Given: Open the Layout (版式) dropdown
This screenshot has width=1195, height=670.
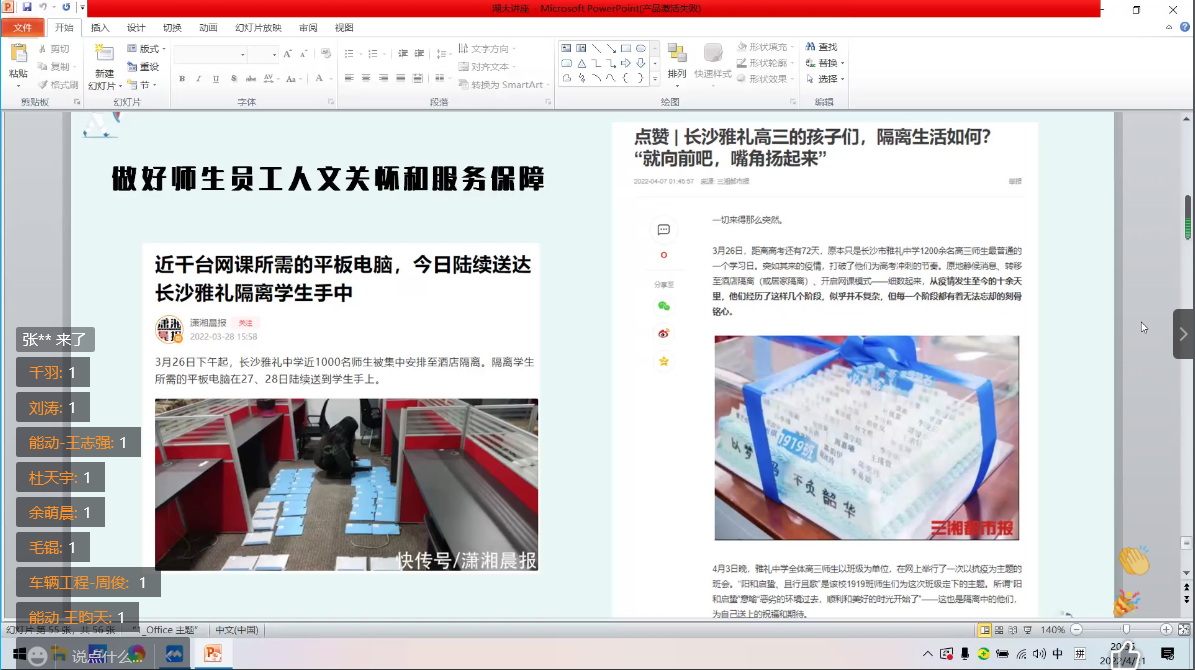Looking at the screenshot, I should (x=146, y=49).
